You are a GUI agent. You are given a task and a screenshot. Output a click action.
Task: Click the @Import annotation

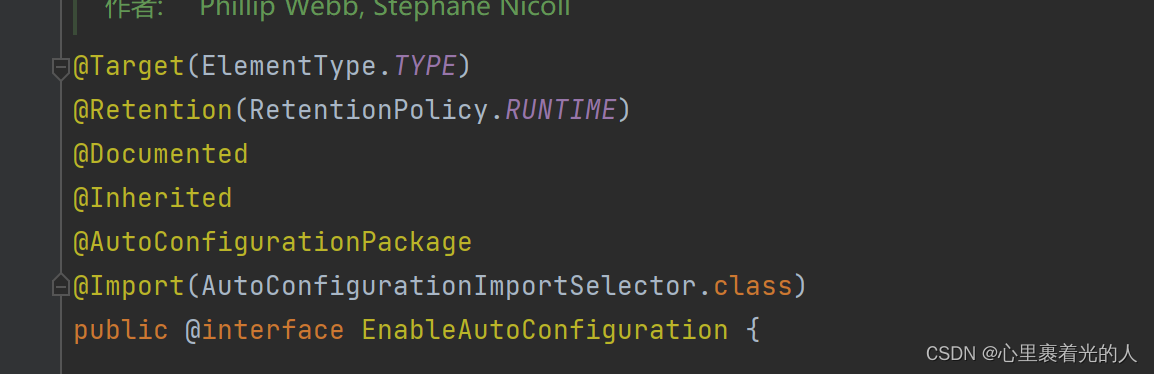(129, 286)
